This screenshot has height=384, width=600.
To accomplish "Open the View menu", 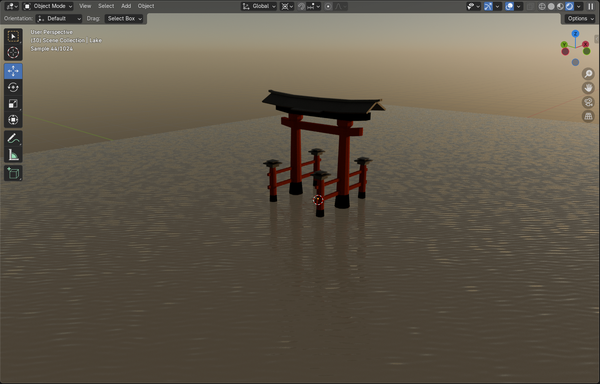I will [x=85, y=6].
